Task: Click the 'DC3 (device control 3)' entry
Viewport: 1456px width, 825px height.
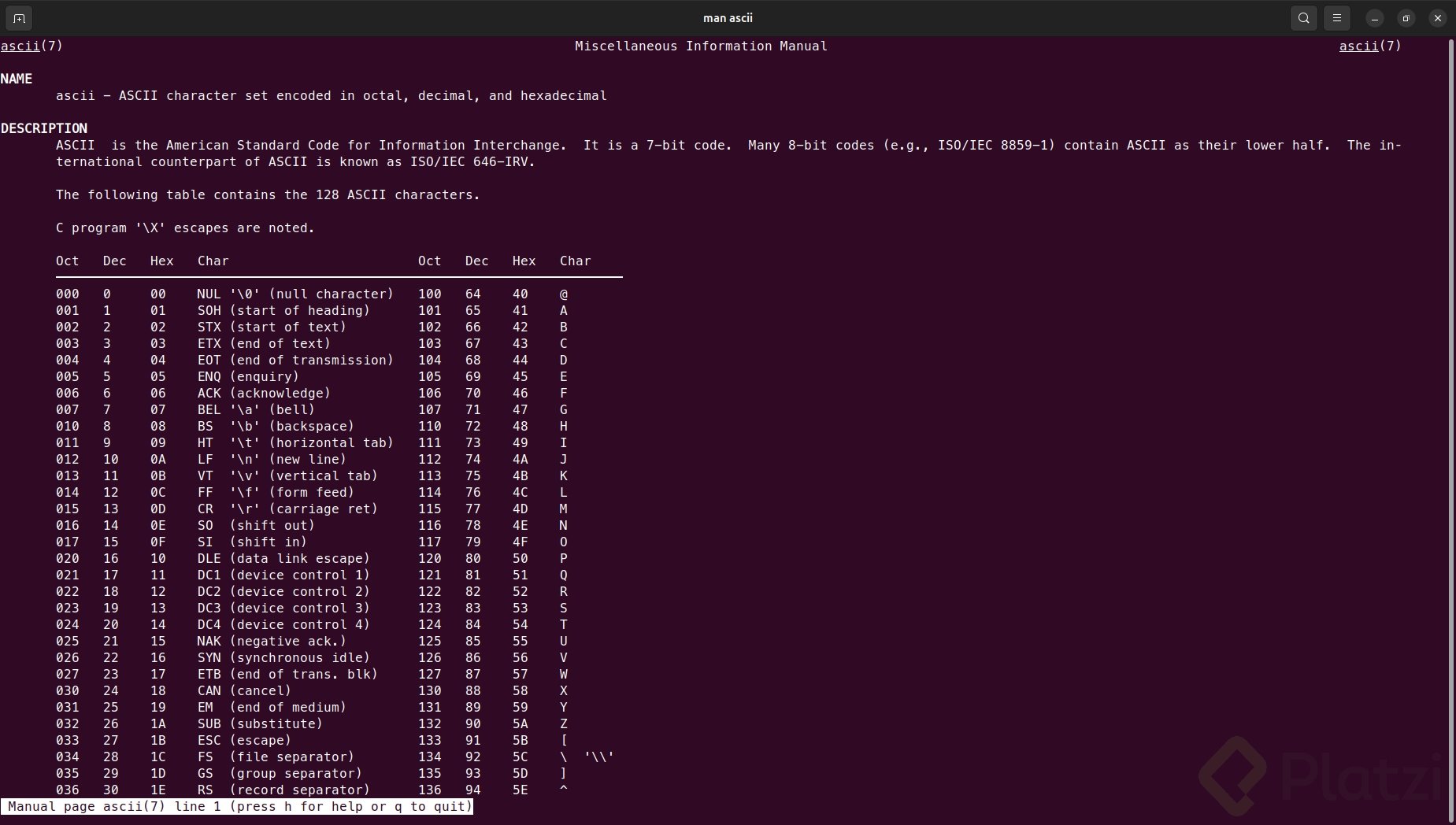Action: (x=283, y=609)
